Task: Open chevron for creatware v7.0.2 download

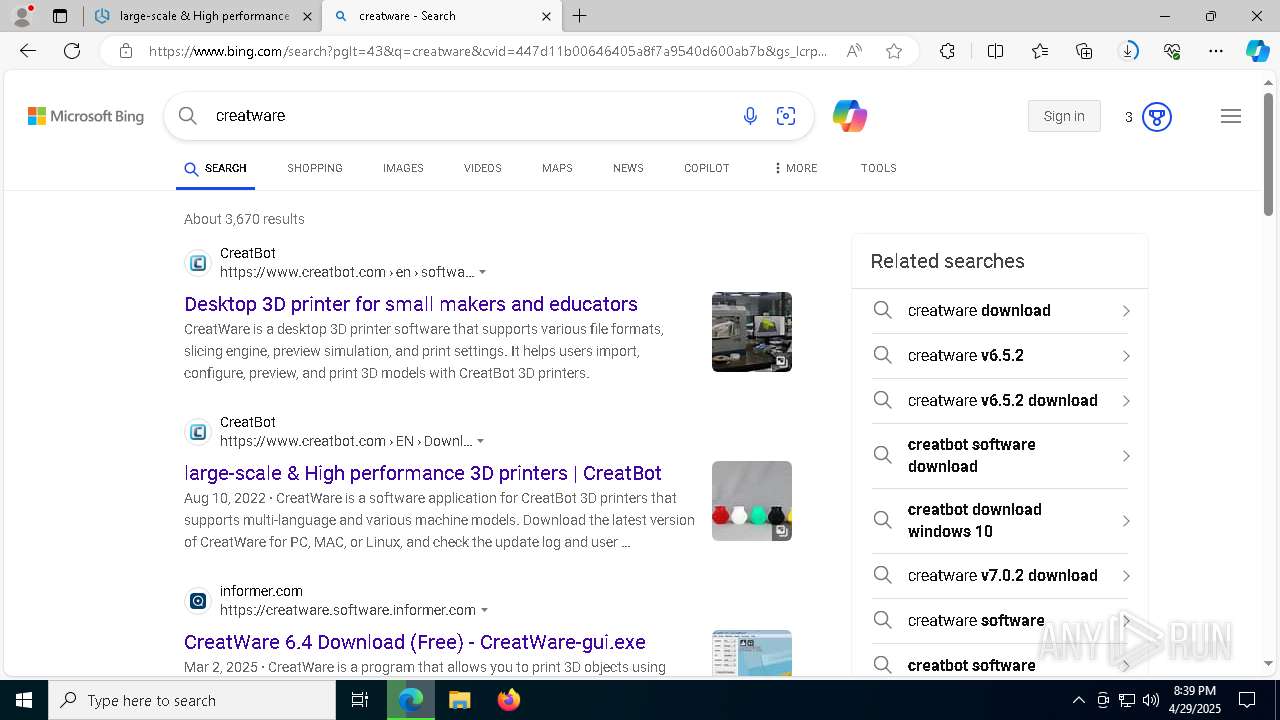Action: pyautogui.click(x=1126, y=576)
